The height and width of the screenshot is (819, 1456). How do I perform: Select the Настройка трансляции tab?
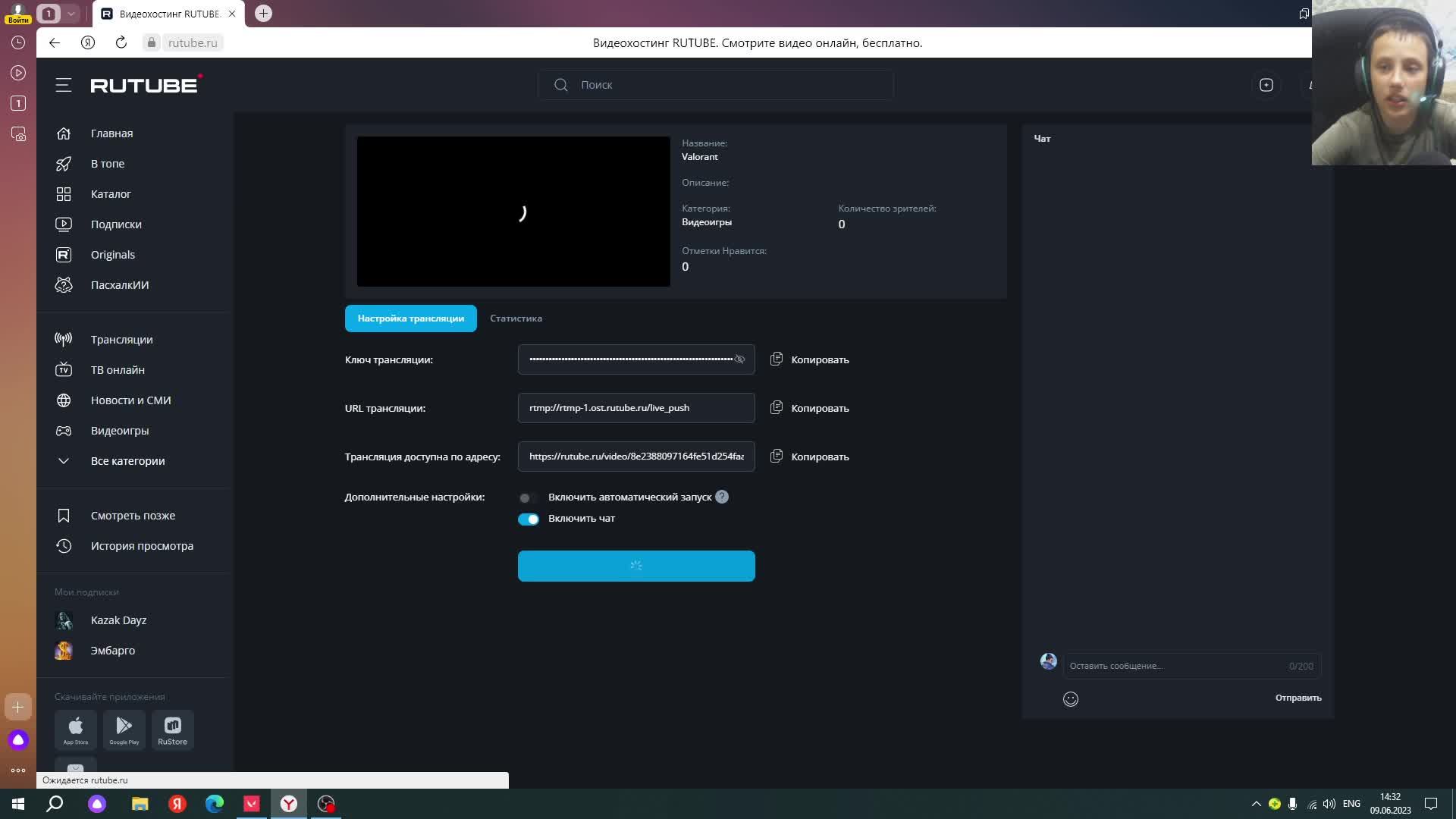410,318
